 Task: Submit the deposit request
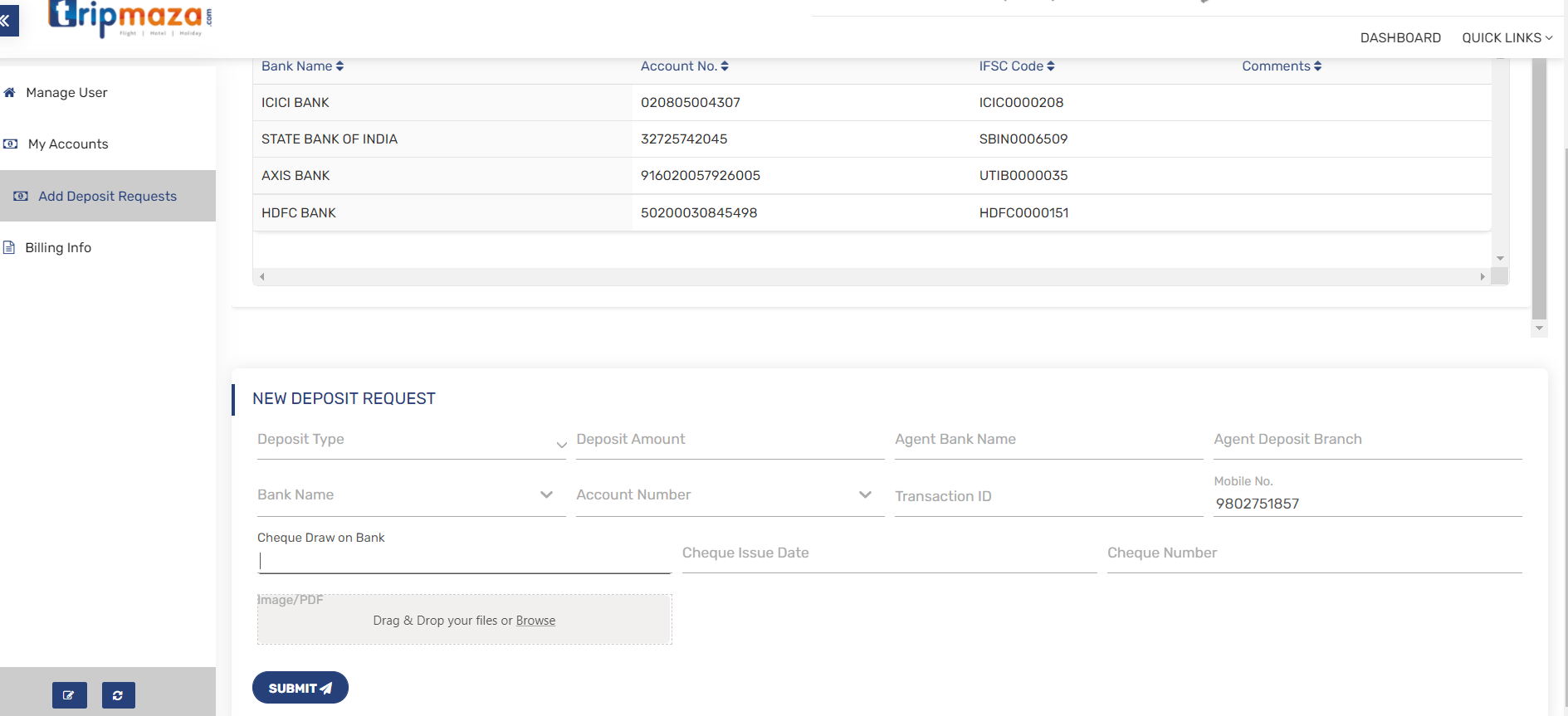coord(300,688)
